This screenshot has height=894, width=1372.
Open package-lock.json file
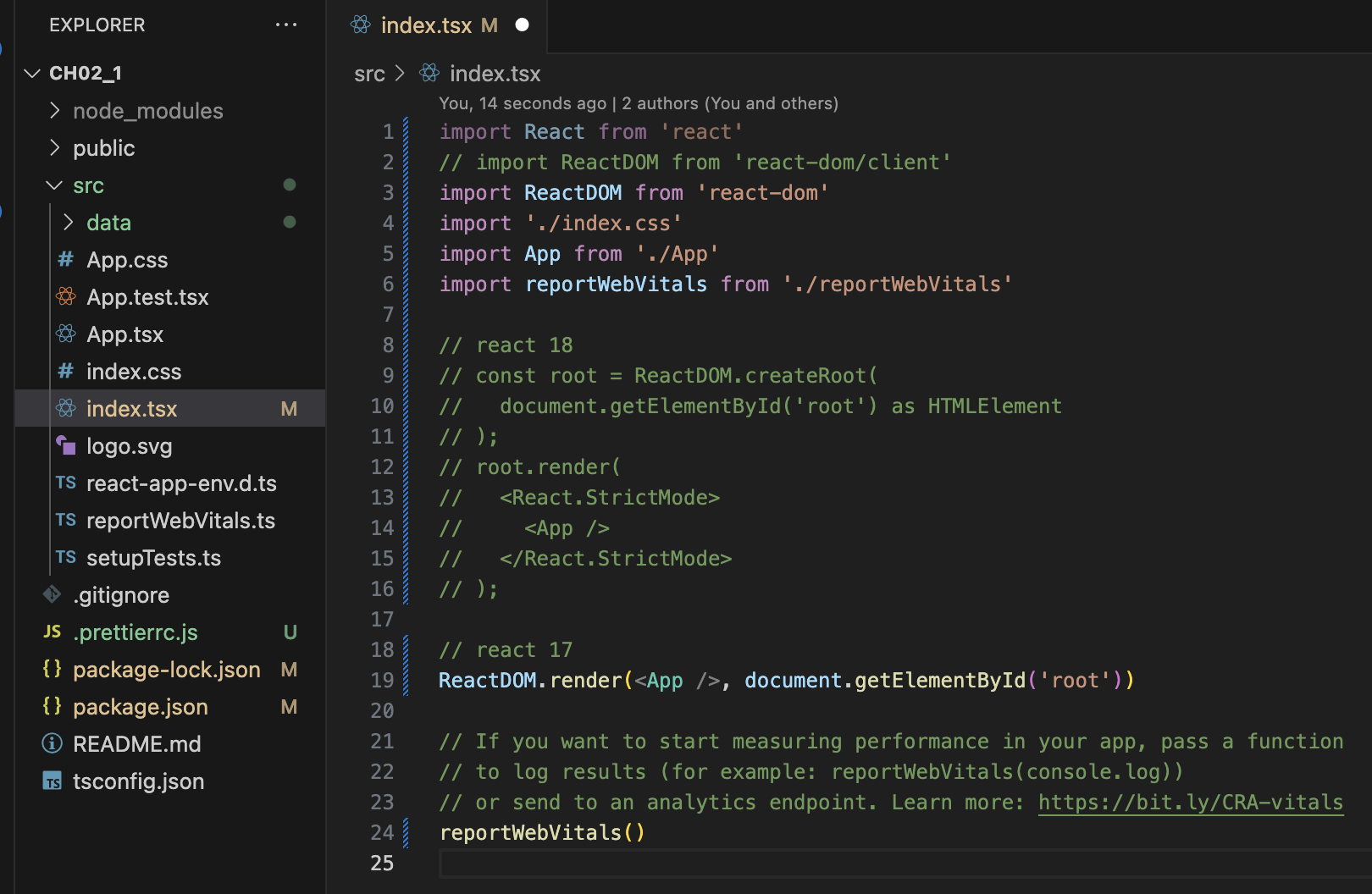tap(167, 670)
